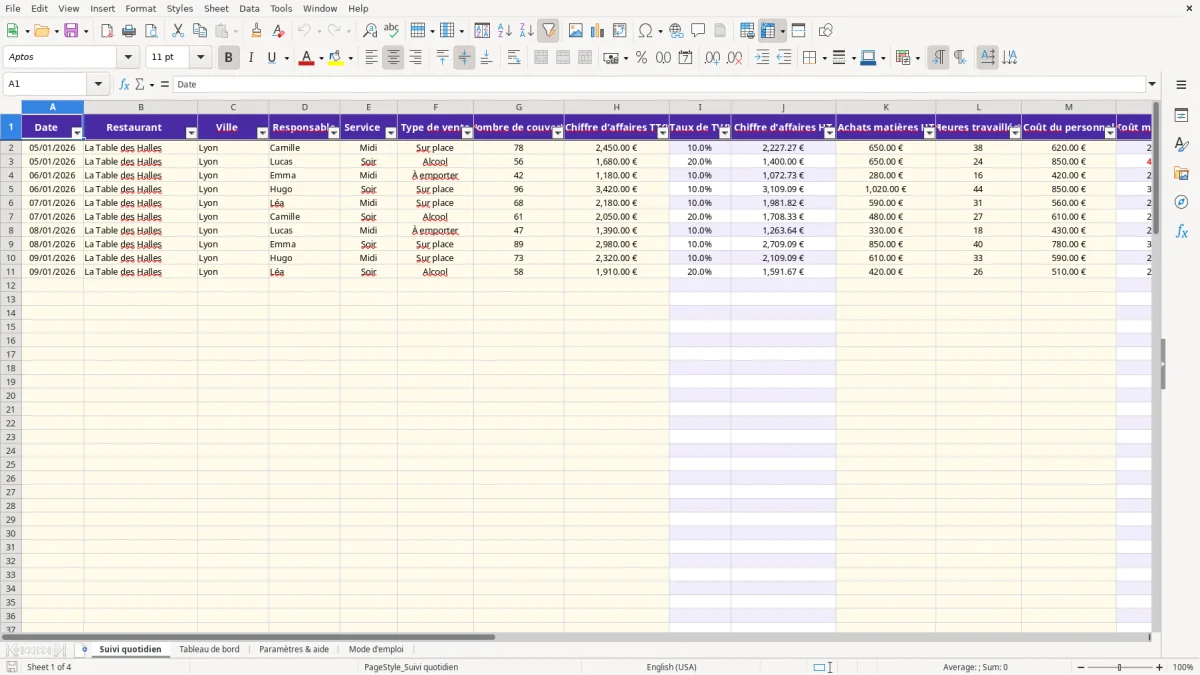
Task: Click Delete Decimal Place icon
Action: 735,58
